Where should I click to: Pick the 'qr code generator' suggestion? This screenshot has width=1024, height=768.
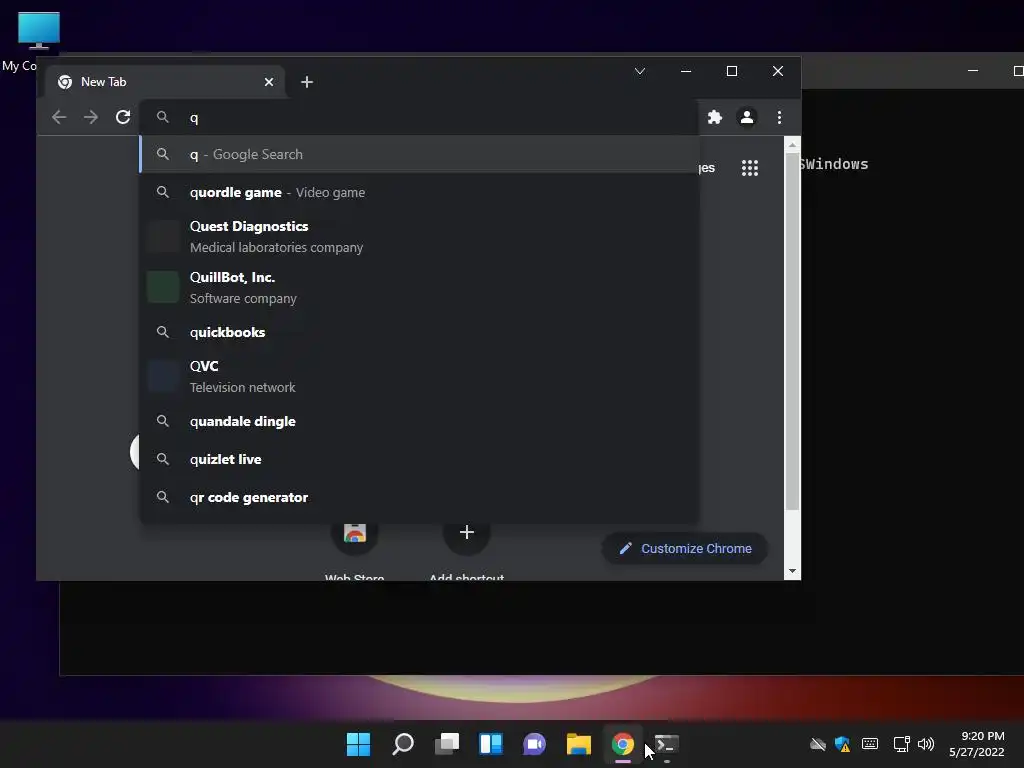[x=419, y=497]
